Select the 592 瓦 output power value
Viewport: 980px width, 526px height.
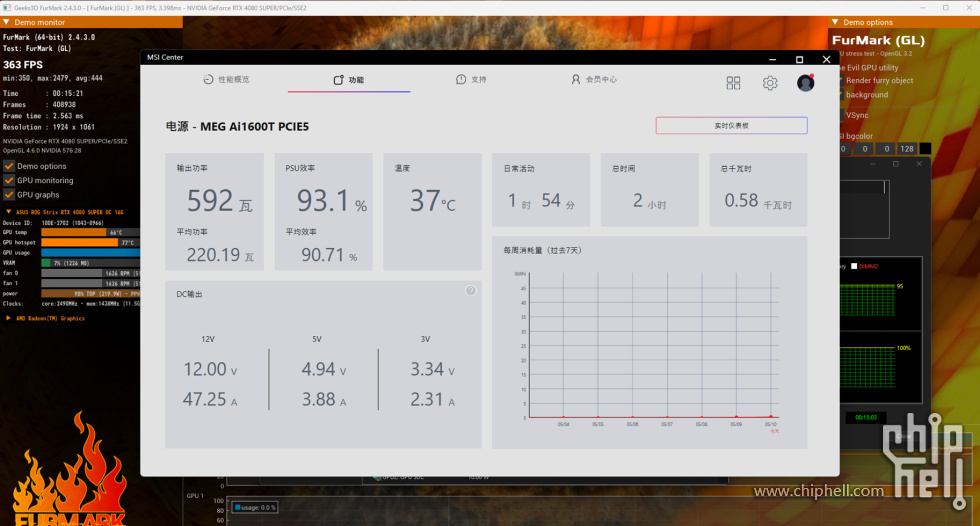(x=219, y=201)
